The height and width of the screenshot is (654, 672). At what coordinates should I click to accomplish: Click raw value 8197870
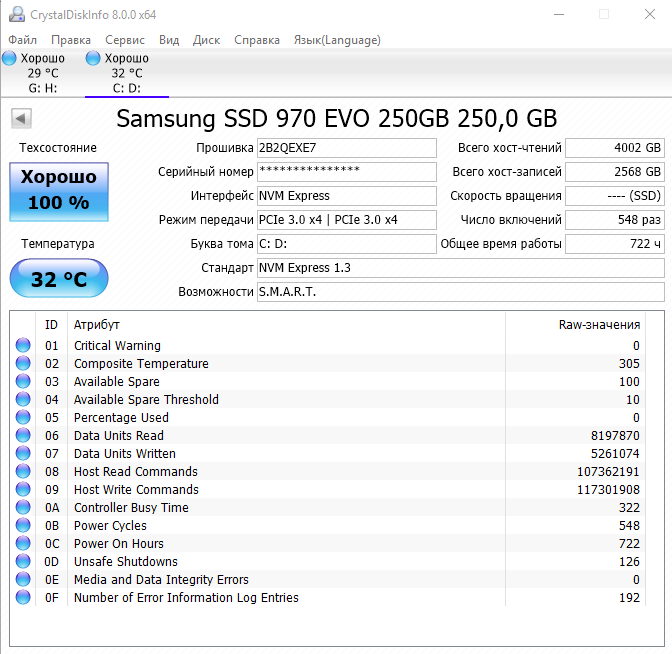[615, 435]
